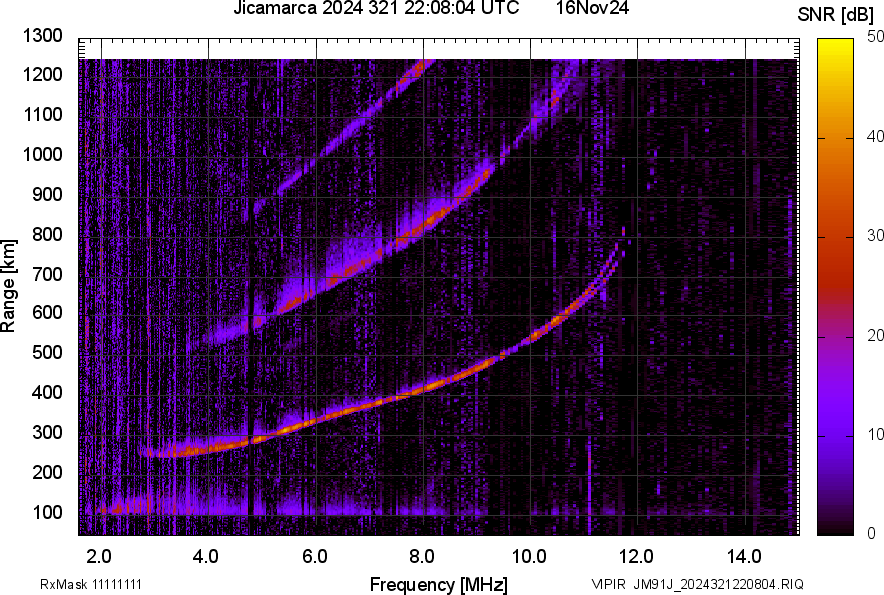Click the 30 dB colorbar label

pos(875,235)
